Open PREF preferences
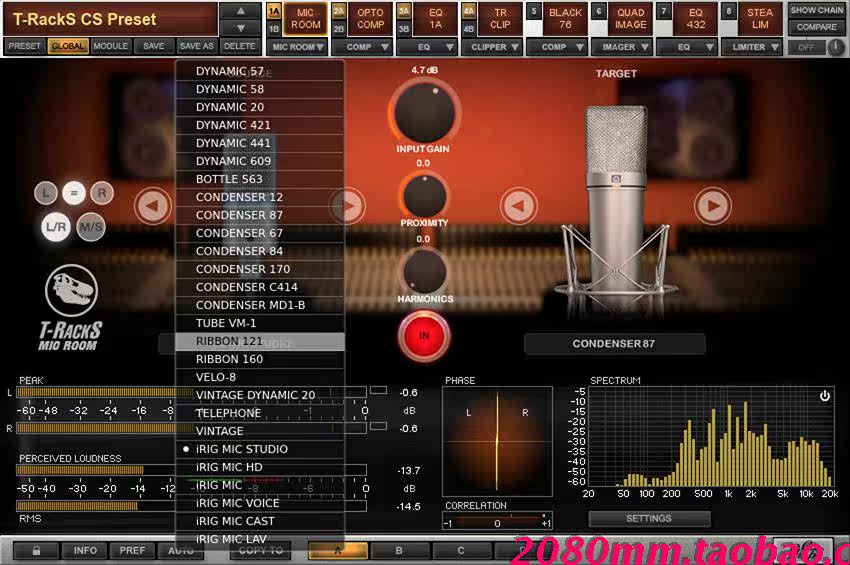Image resolution: width=850 pixels, height=565 pixels. point(132,550)
